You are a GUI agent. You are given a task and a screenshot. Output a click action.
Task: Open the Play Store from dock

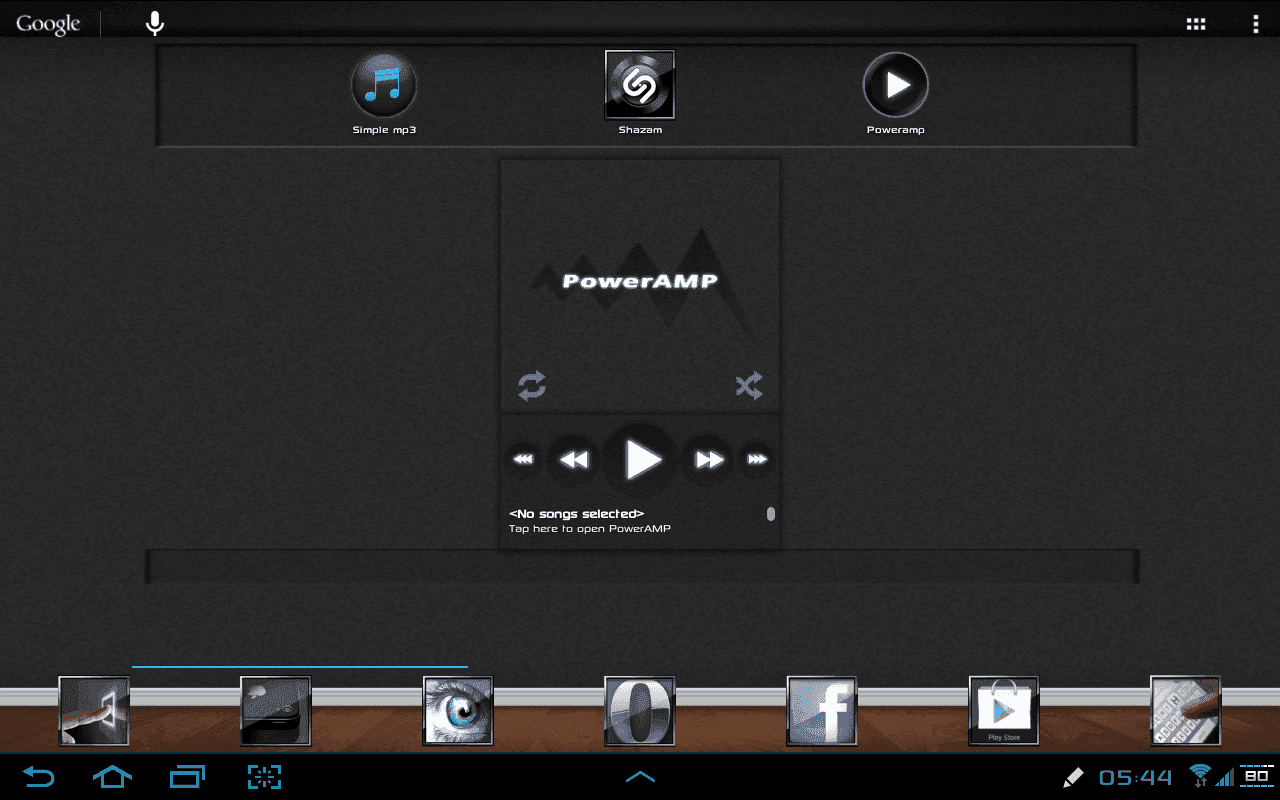point(1004,711)
